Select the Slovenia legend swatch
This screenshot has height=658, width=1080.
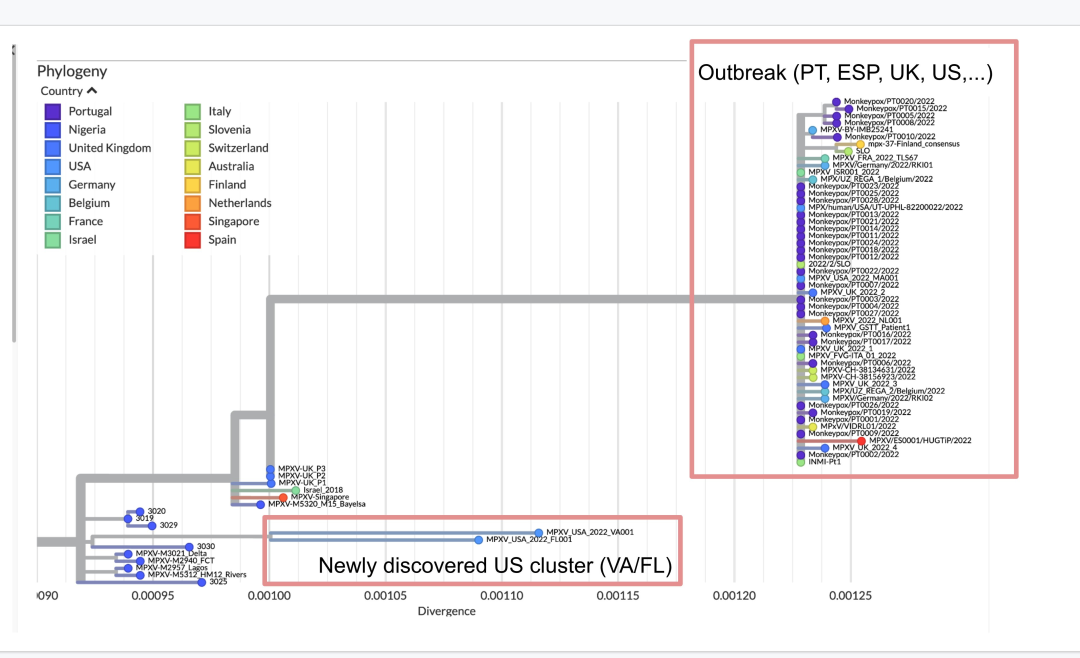coord(193,130)
